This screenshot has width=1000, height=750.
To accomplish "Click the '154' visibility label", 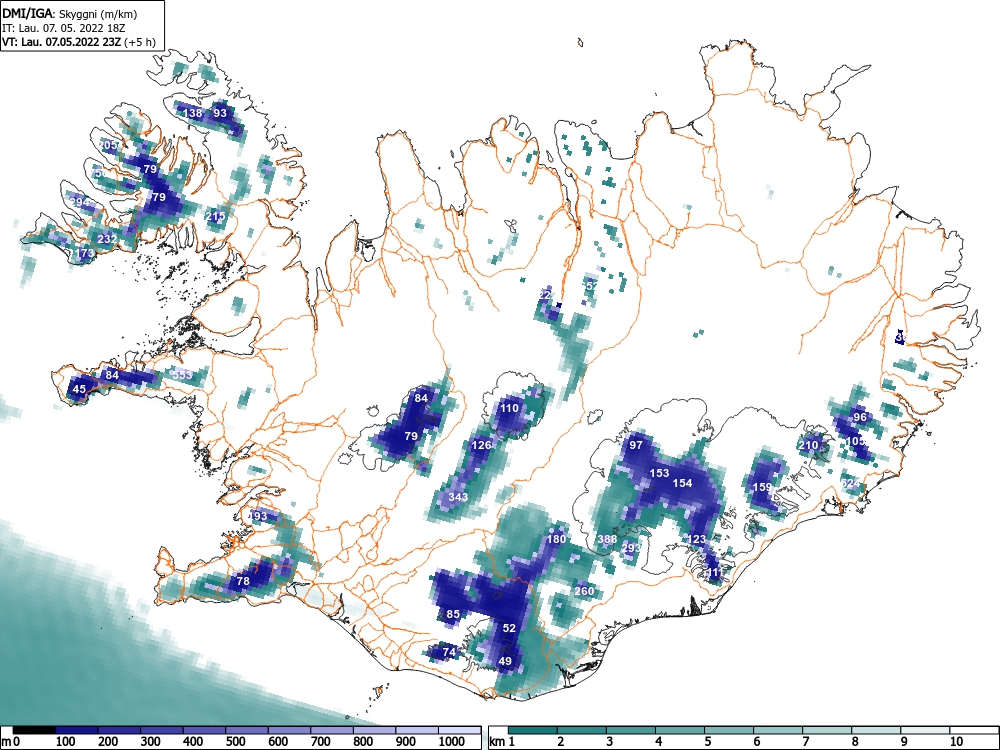I will pos(682,483).
